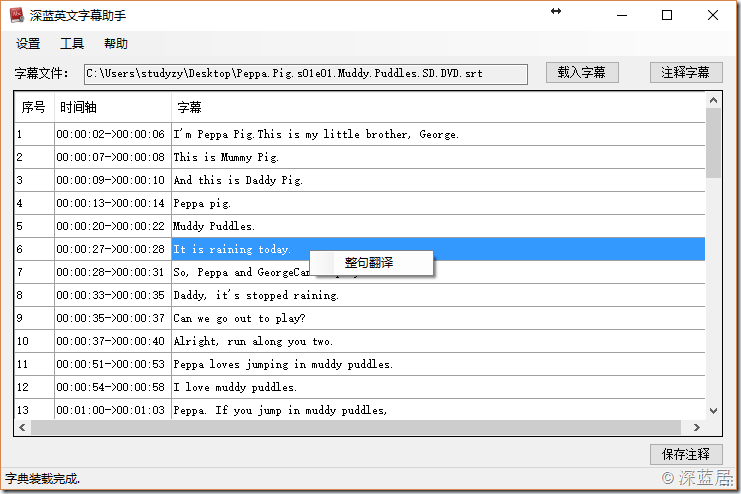Click the vertical scrollbar up arrow
The image size is (741, 494).
click(x=713, y=100)
